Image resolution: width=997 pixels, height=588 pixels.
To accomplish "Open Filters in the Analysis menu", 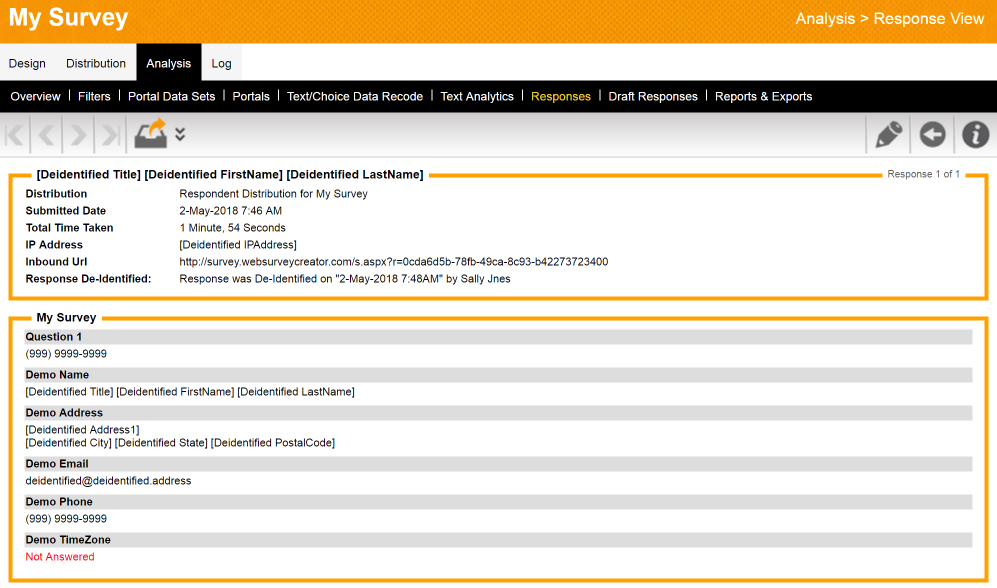I will (94, 96).
